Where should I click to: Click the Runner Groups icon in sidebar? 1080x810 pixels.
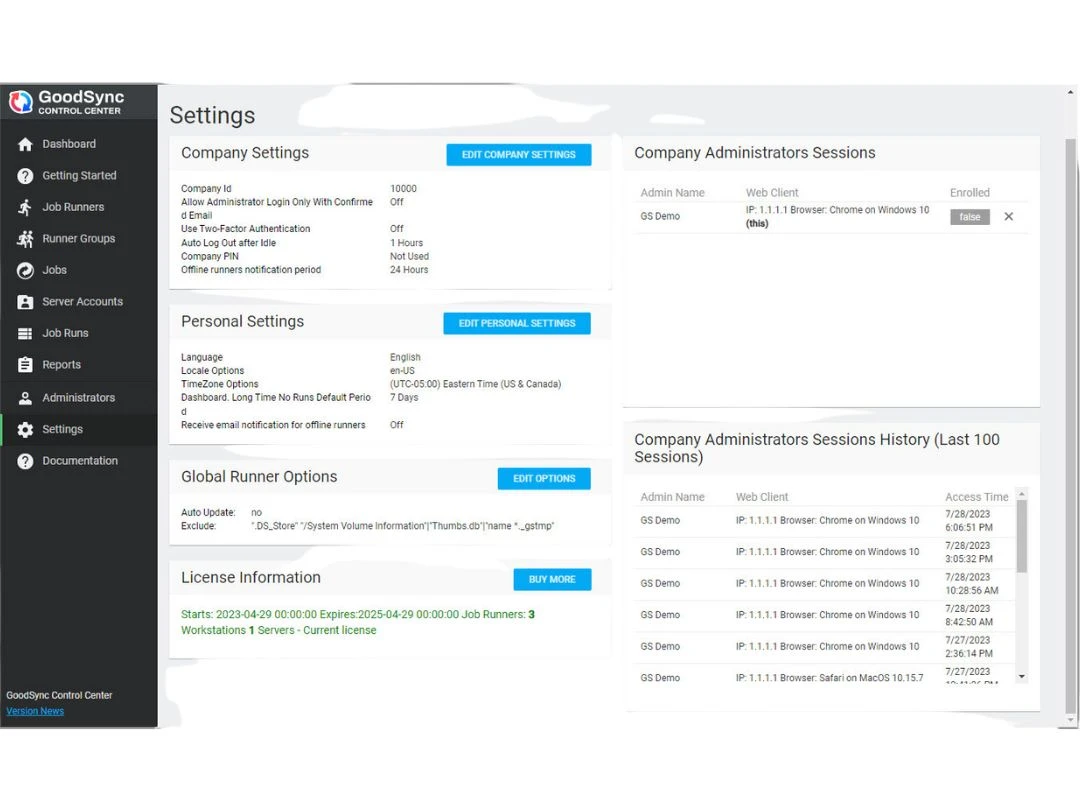(25, 239)
